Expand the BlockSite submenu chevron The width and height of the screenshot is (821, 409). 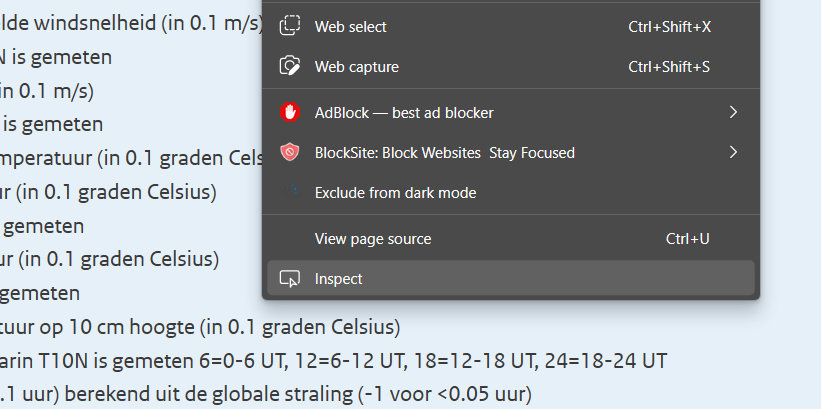click(733, 152)
